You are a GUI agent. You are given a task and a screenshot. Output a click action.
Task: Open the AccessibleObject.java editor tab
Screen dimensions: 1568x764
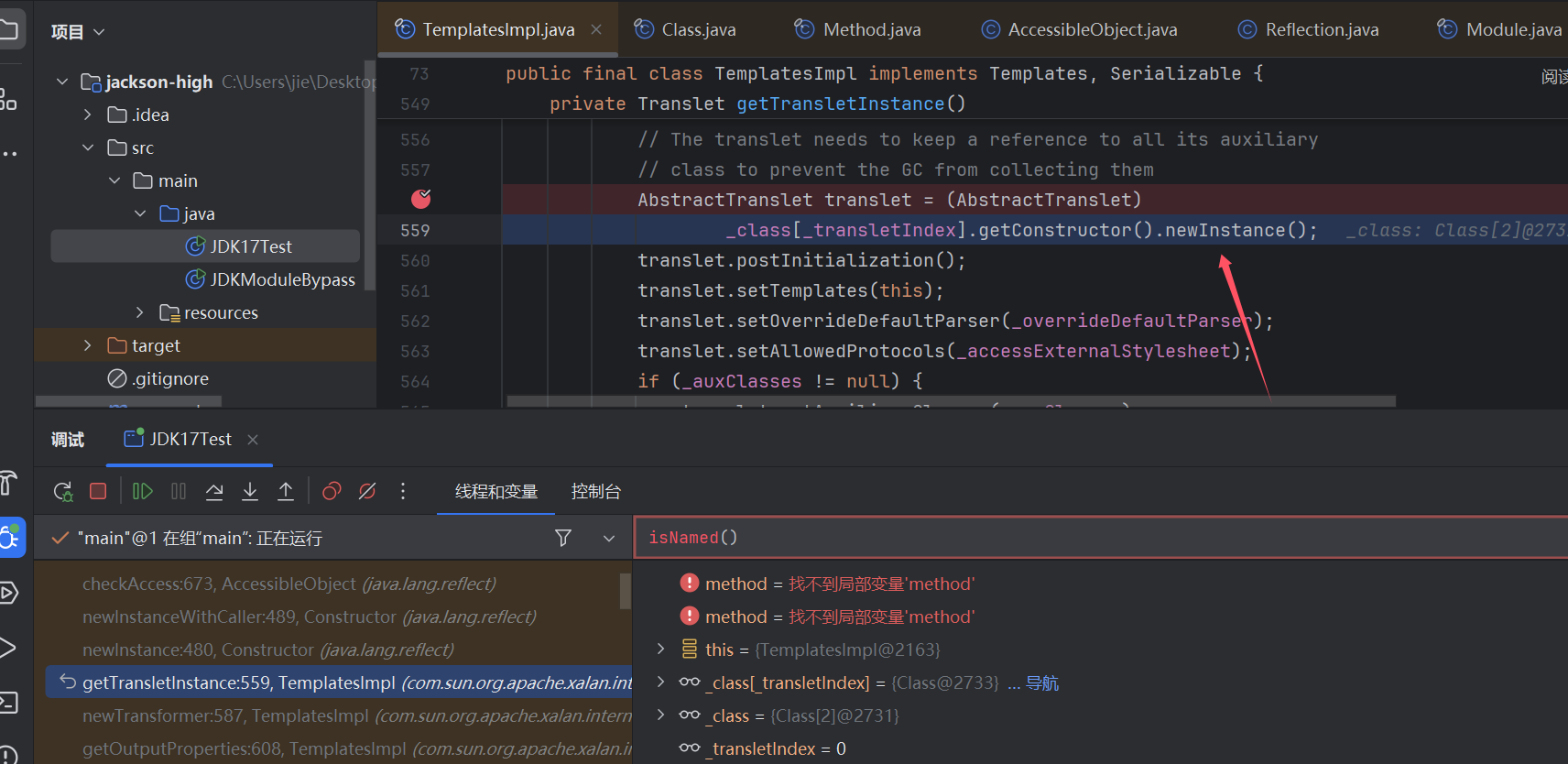(x=1080, y=30)
